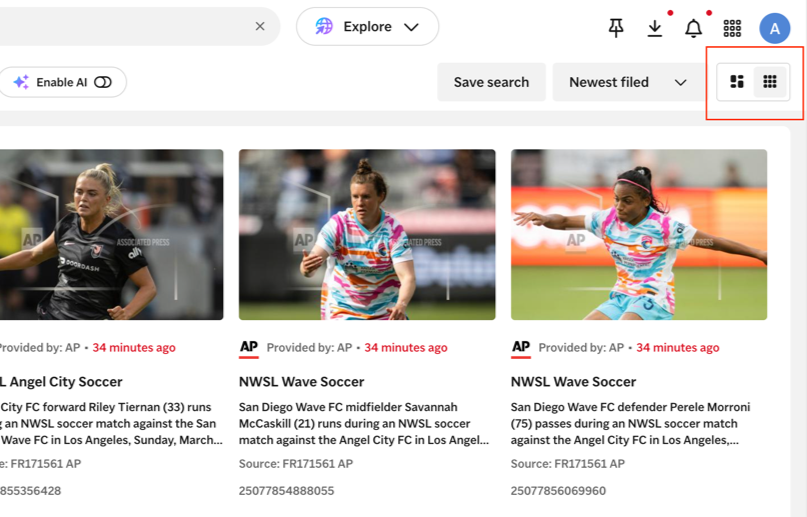Click the Riley Tiernan caption text
The width and height of the screenshot is (807, 517).
(x=111, y=423)
